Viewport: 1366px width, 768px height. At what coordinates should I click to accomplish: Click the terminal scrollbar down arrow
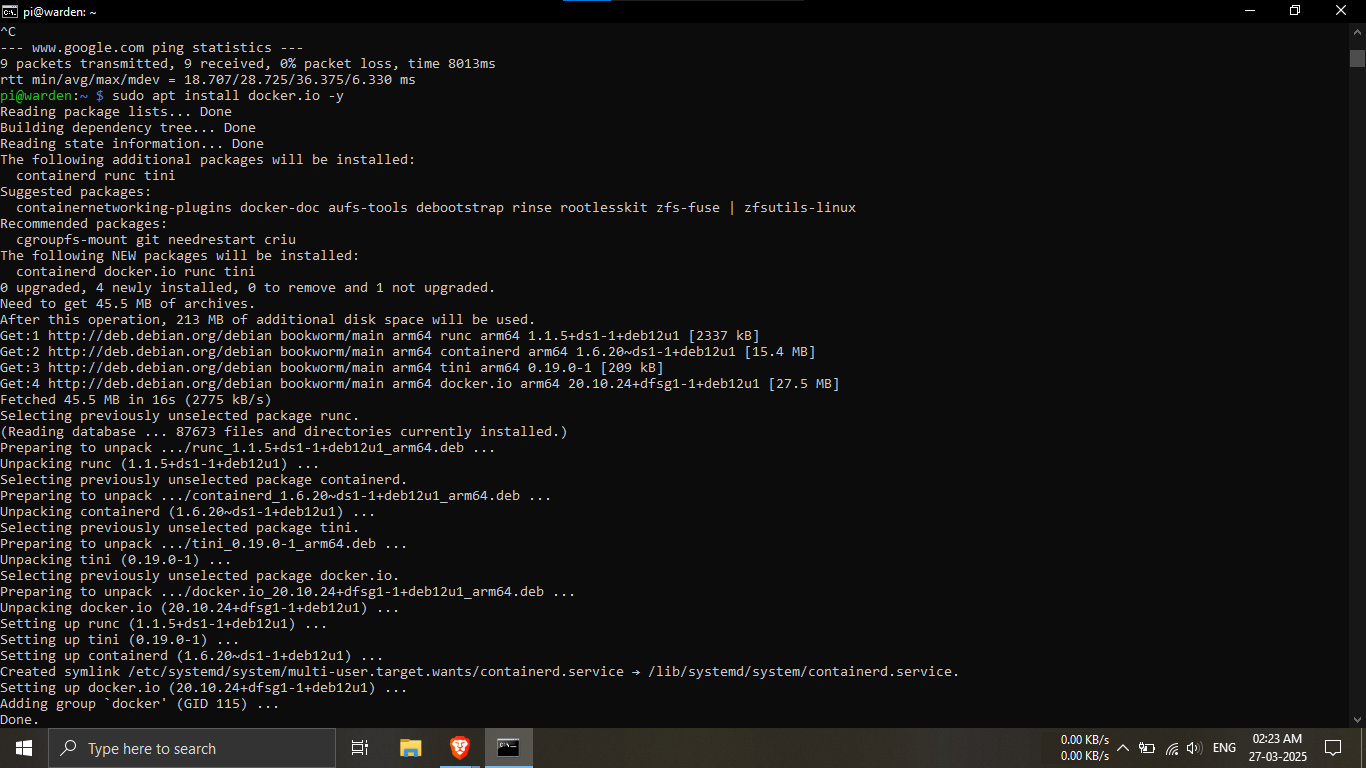pos(1357,719)
